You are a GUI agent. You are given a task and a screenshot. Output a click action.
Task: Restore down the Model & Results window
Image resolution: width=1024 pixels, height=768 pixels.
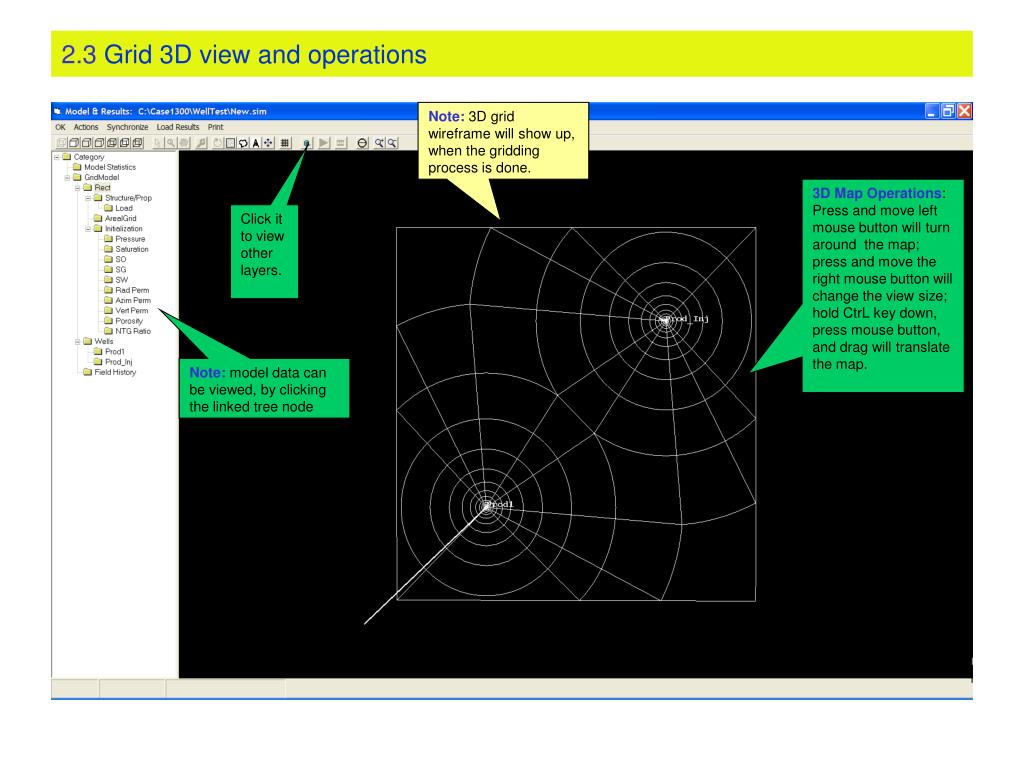tap(948, 111)
